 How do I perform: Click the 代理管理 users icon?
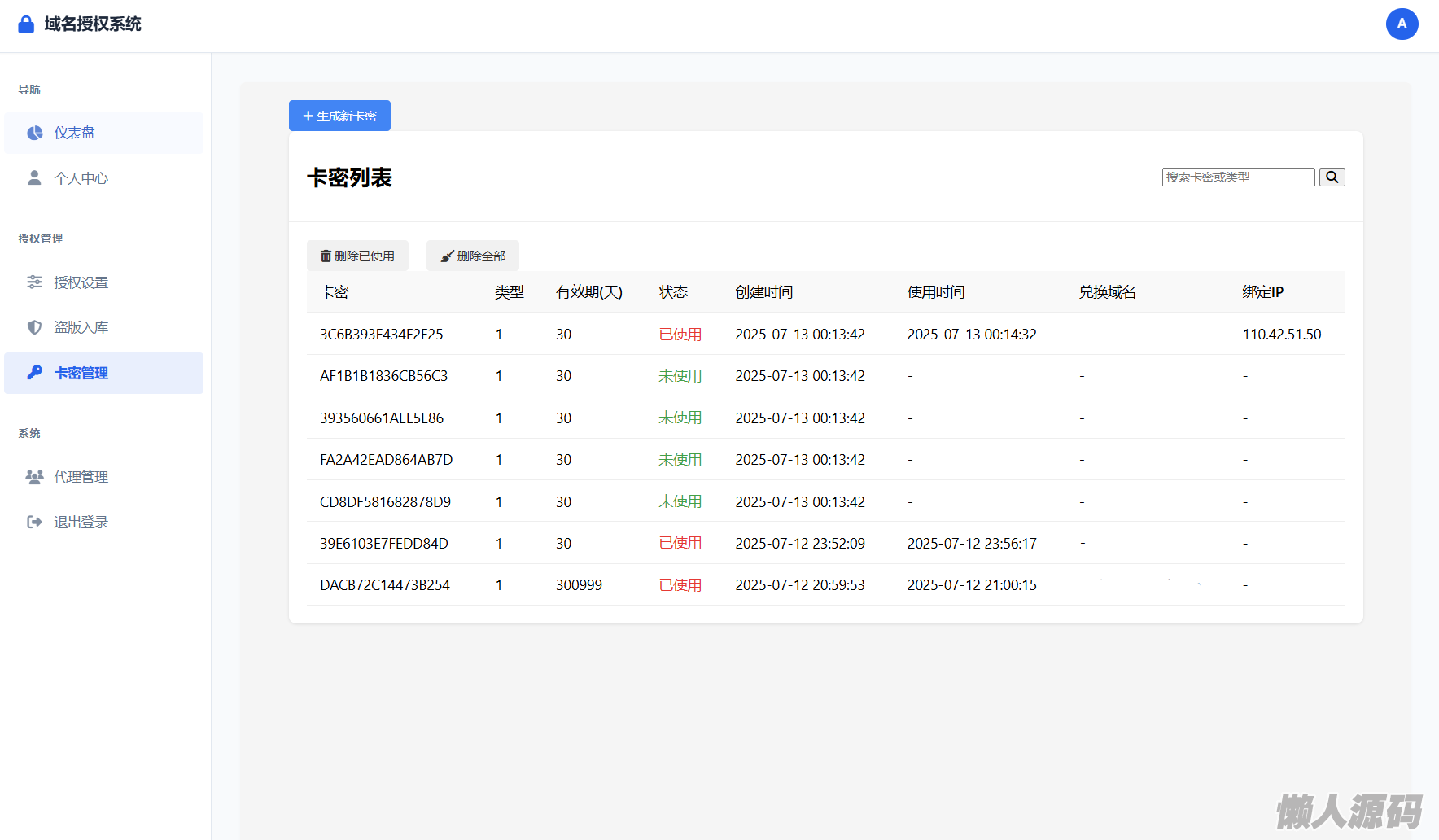pyautogui.click(x=34, y=477)
